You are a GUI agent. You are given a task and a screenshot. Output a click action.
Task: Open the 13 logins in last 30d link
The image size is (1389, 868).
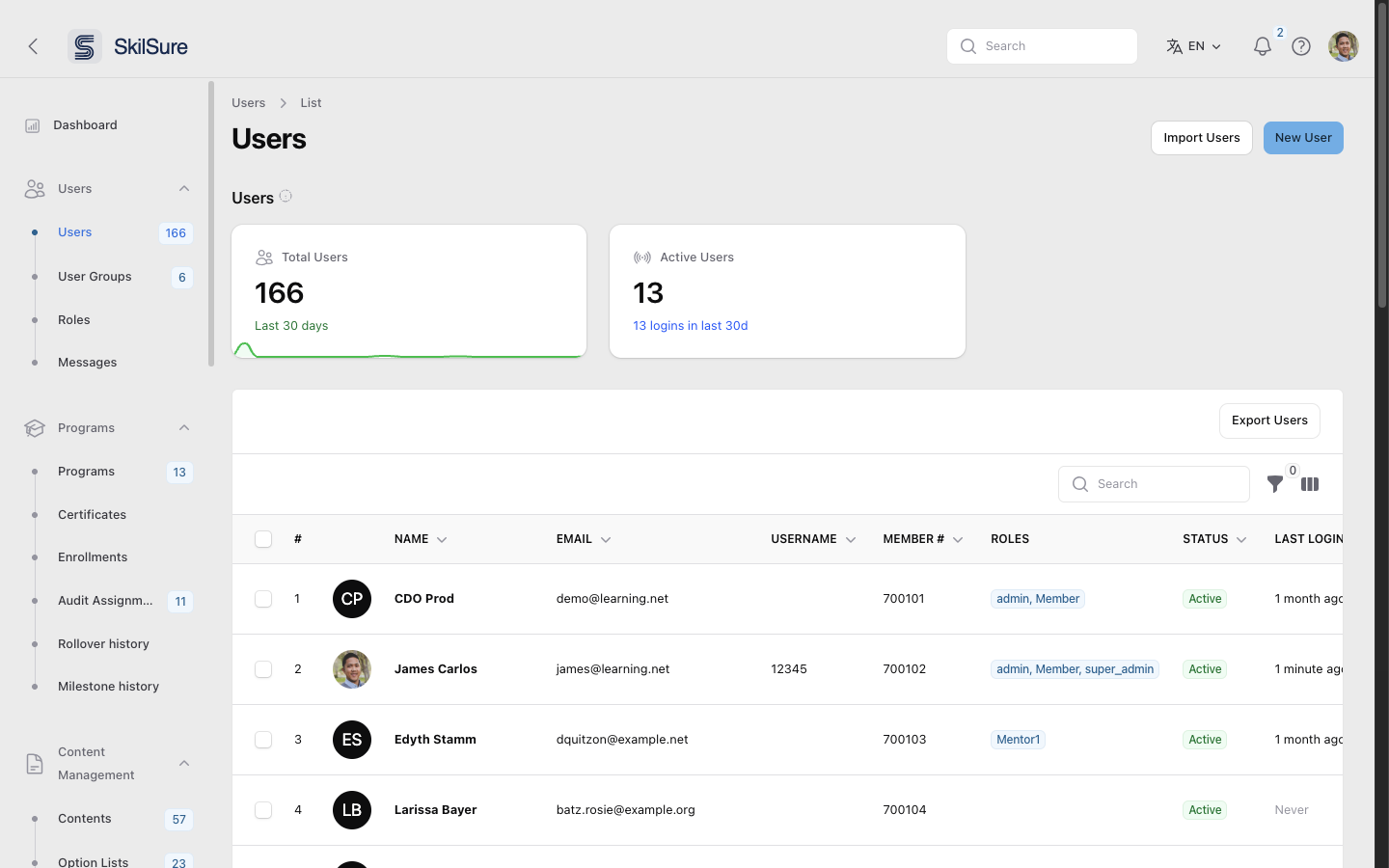691,326
